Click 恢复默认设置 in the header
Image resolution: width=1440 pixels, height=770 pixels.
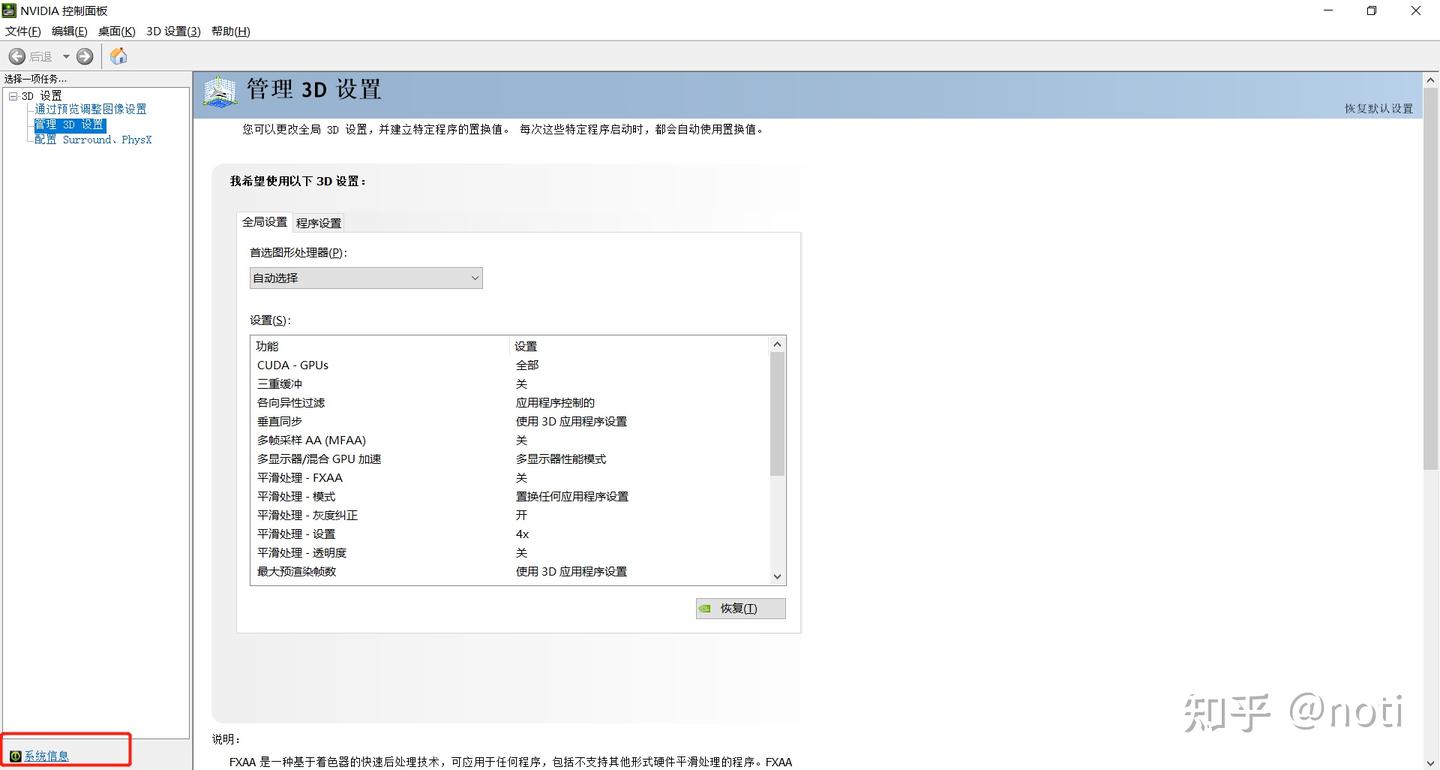1378,108
